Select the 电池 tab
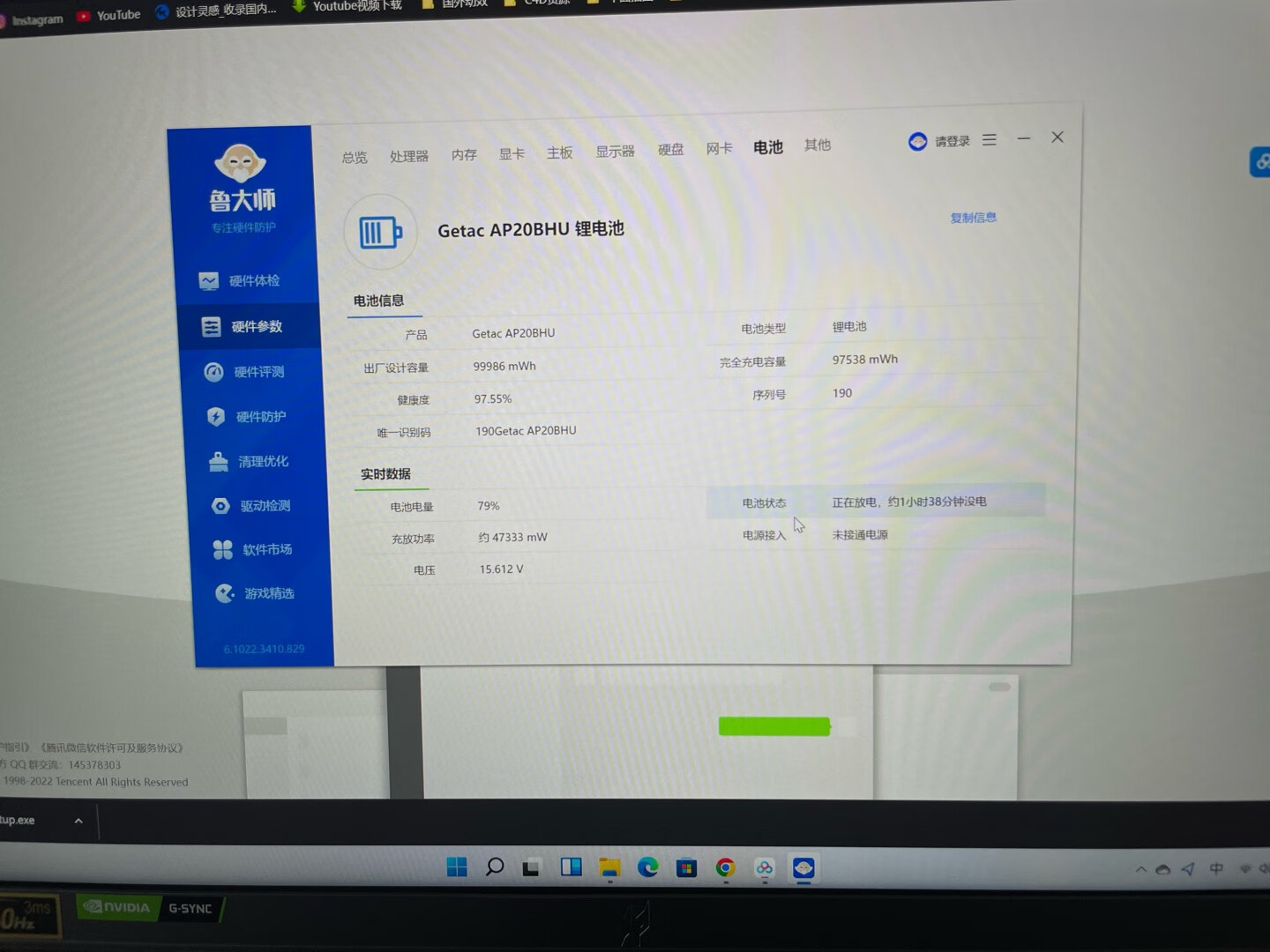The height and width of the screenshot is (952, 1270). (x=768, y=147)
